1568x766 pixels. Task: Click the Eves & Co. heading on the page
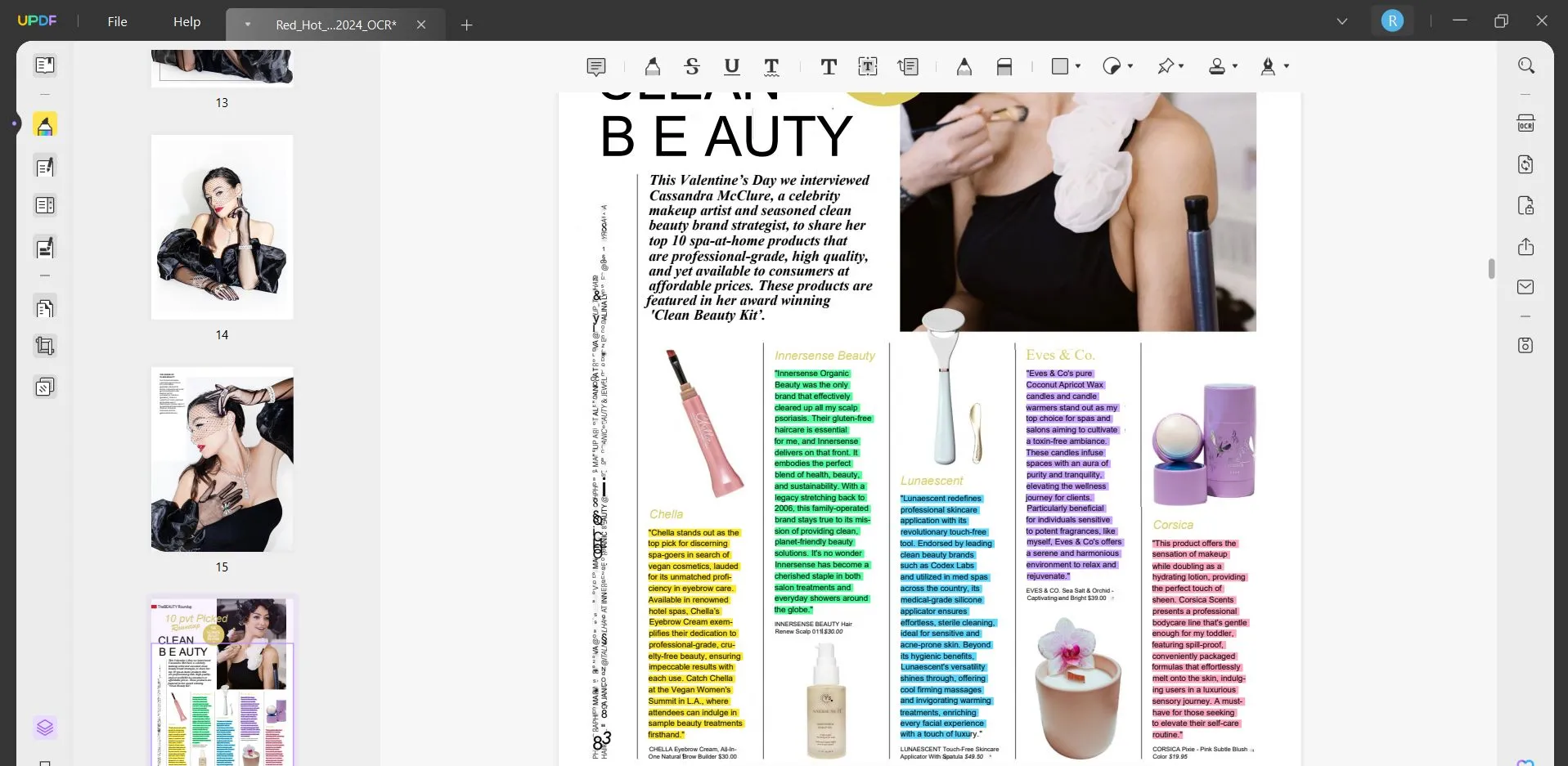1060,355
